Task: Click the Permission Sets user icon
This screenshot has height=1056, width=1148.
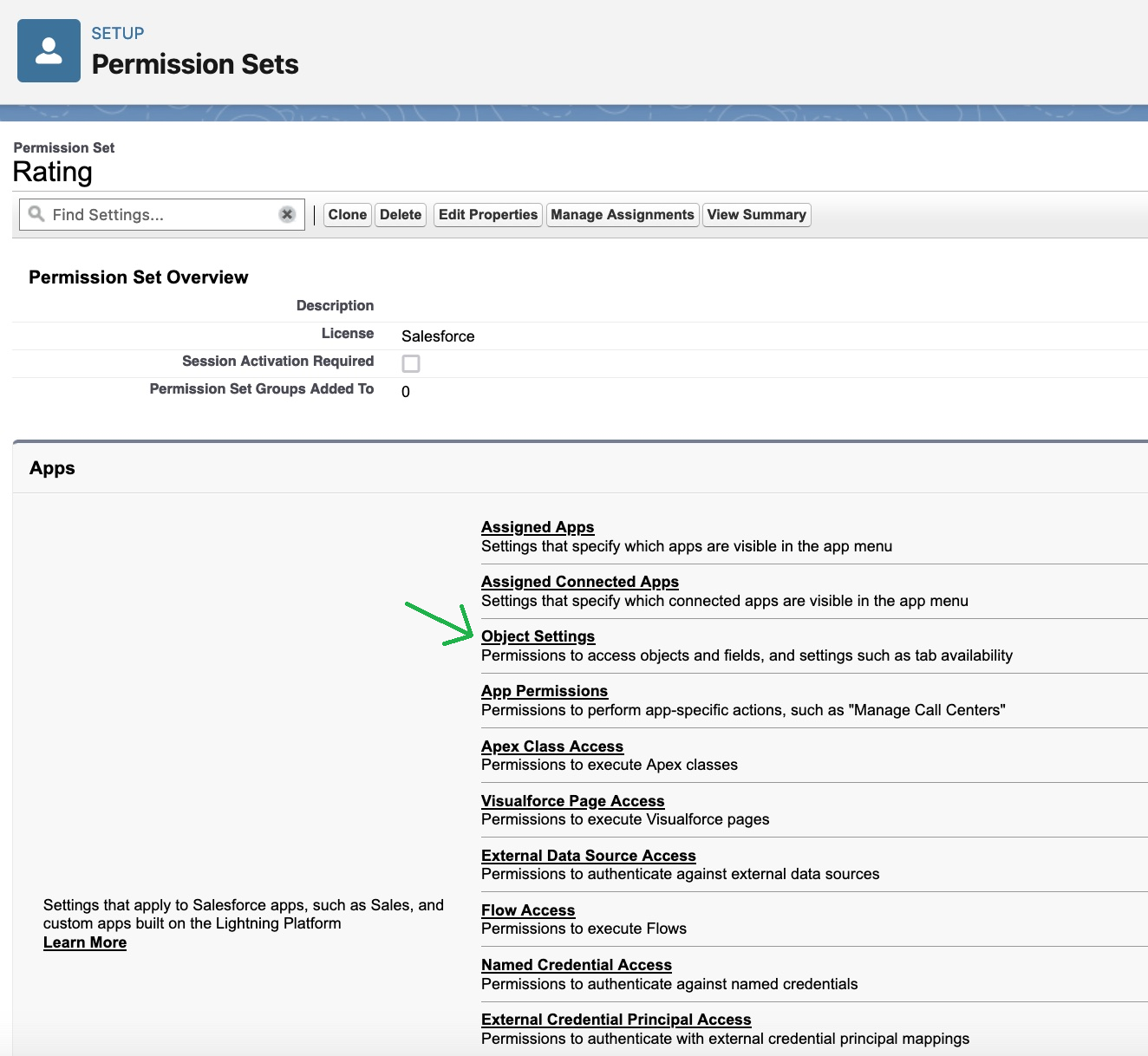Action: (x=49, y=51)
